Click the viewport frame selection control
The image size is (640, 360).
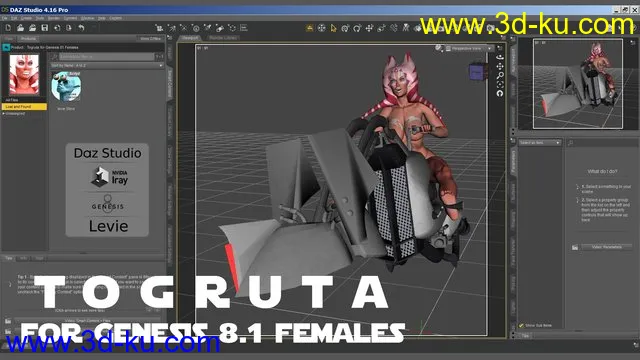[500, 84]
